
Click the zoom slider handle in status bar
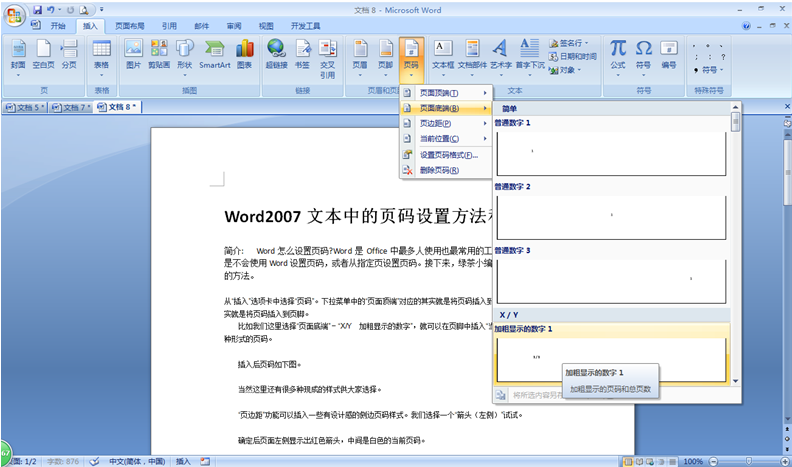(x=749, y=461)
